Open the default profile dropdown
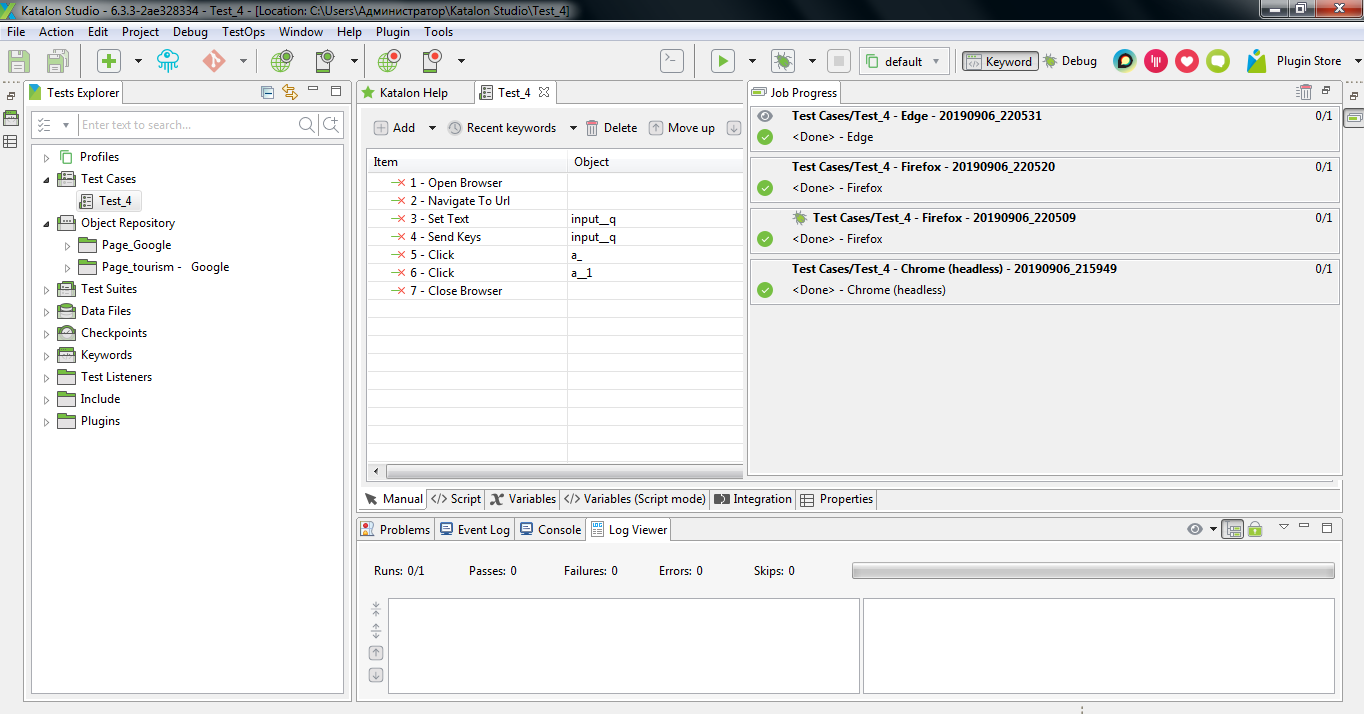The image size is (1364, 714). 904,61
